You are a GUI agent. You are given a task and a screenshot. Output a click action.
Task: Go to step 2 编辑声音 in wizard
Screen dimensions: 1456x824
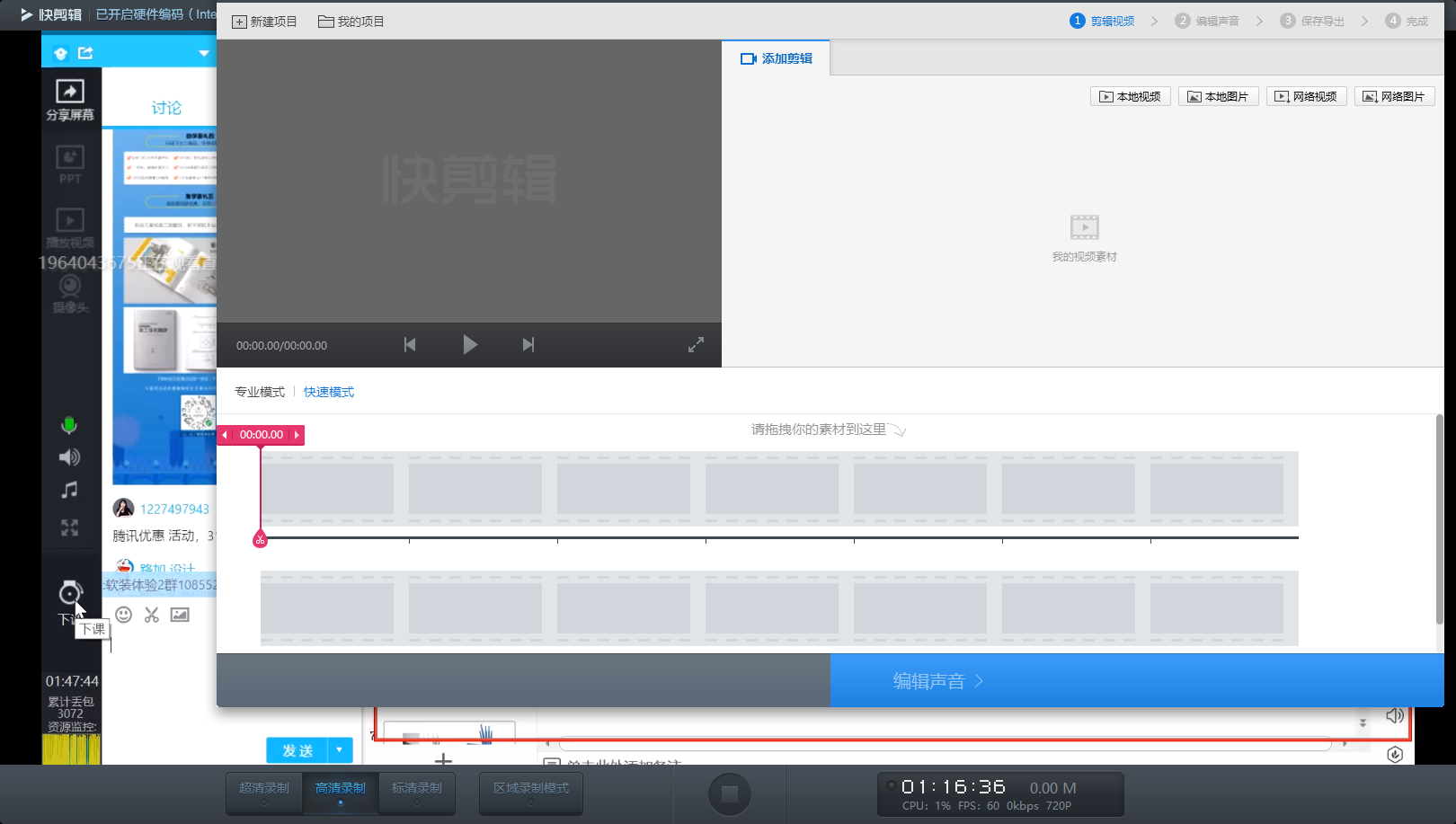coord(1207,21)
